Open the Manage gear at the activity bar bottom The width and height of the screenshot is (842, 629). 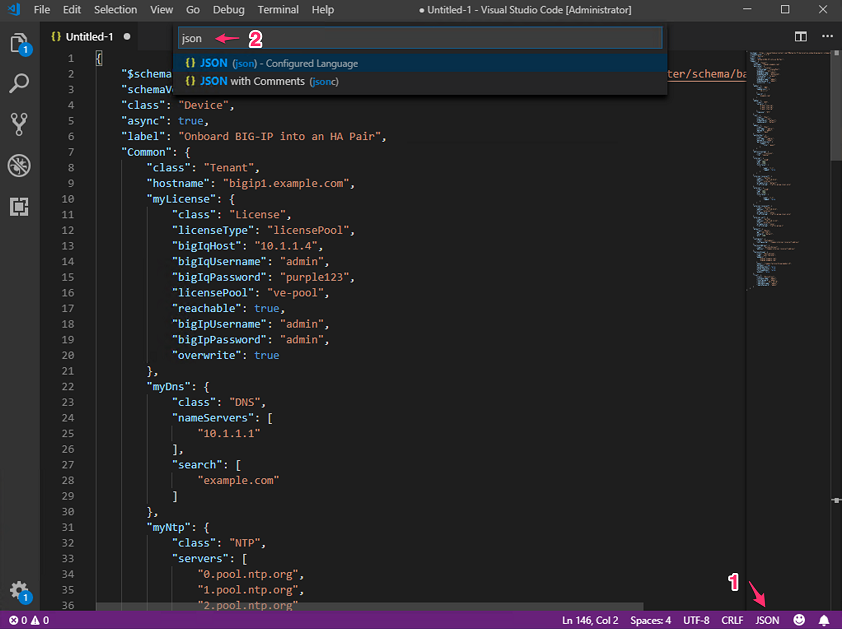click(x=19, y=591)
